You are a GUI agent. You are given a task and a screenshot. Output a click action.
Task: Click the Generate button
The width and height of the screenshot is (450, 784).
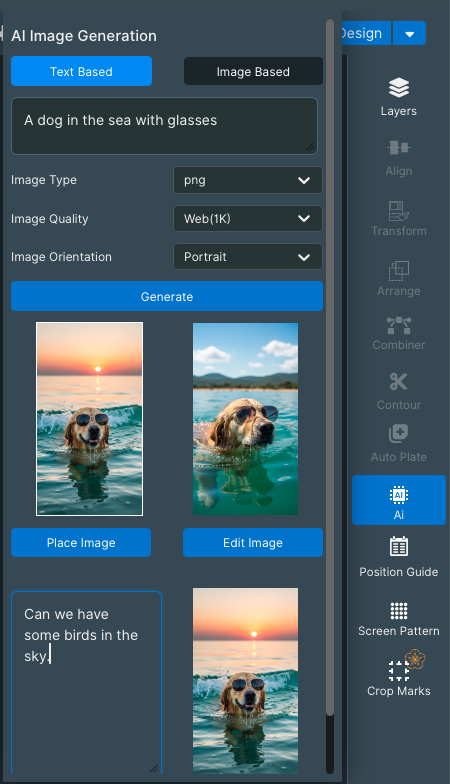167,296
